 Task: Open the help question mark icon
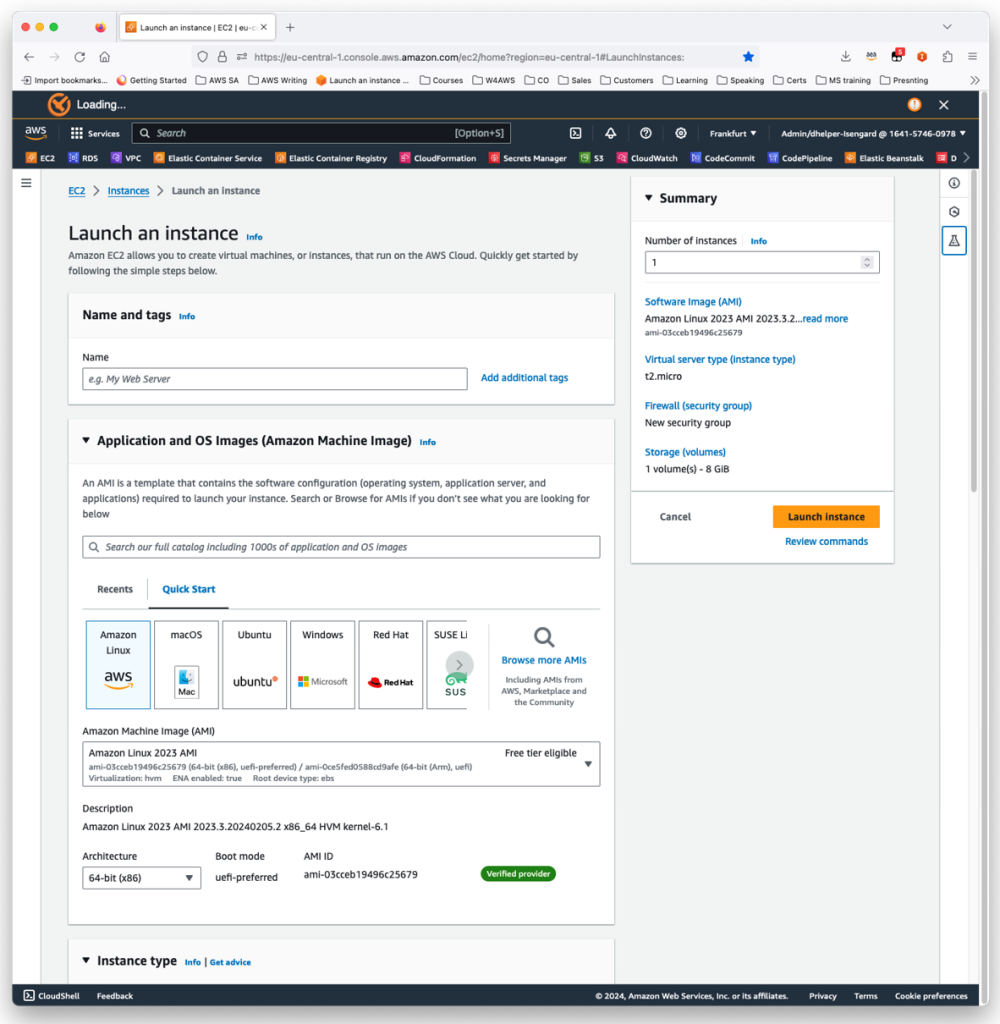pos(646,132)
